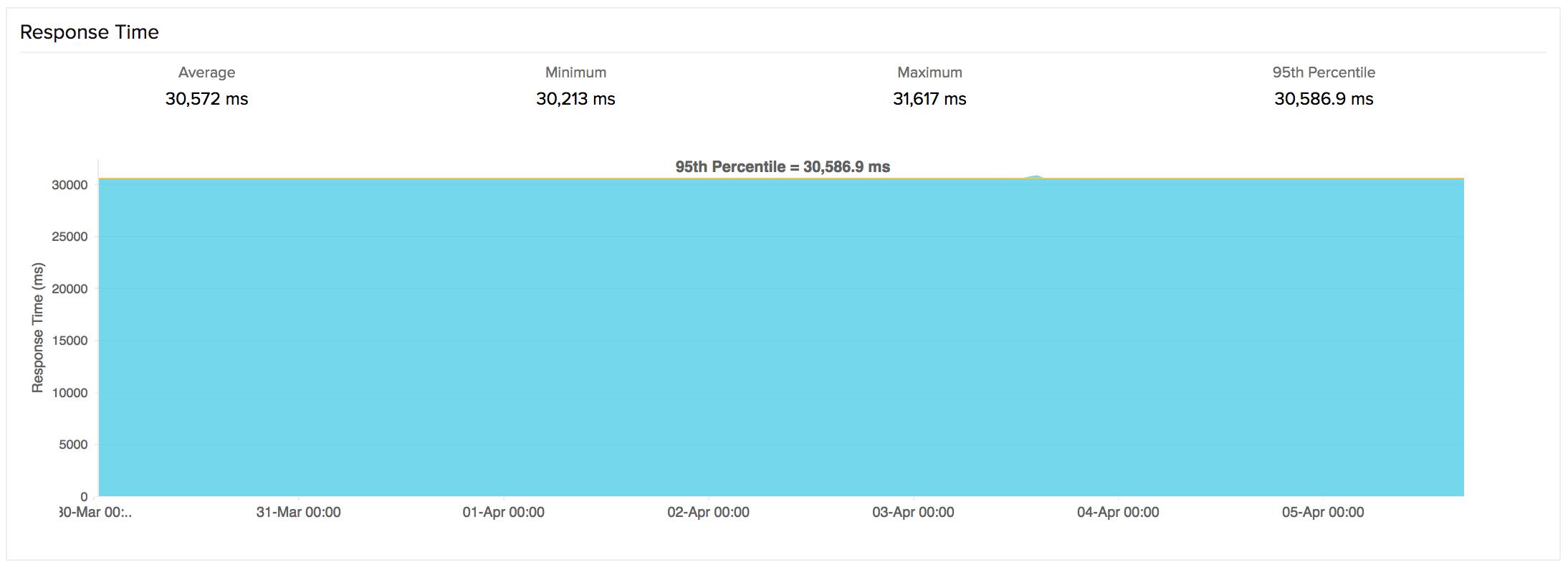Click the rotated Response Time (ms) y-axis title
This screenshot has width=1568, height=565.
pos(38,328)
